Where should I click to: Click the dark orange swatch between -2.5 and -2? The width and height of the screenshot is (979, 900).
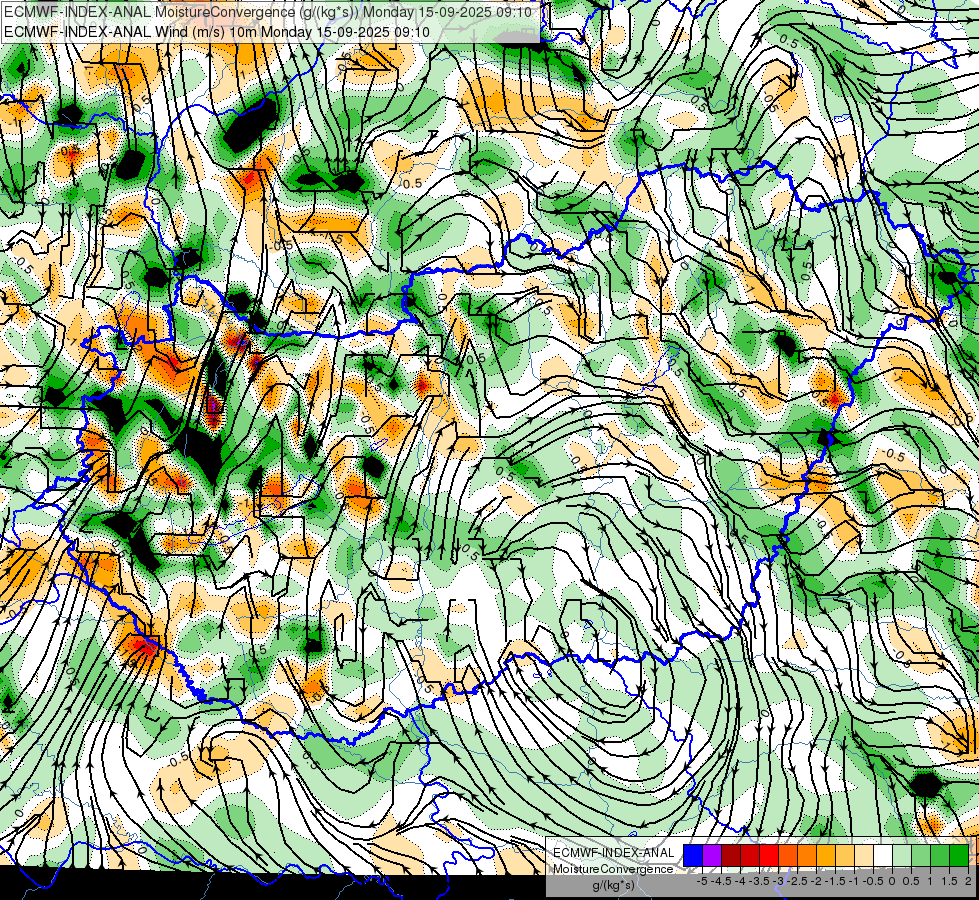[x=807, y=856]
